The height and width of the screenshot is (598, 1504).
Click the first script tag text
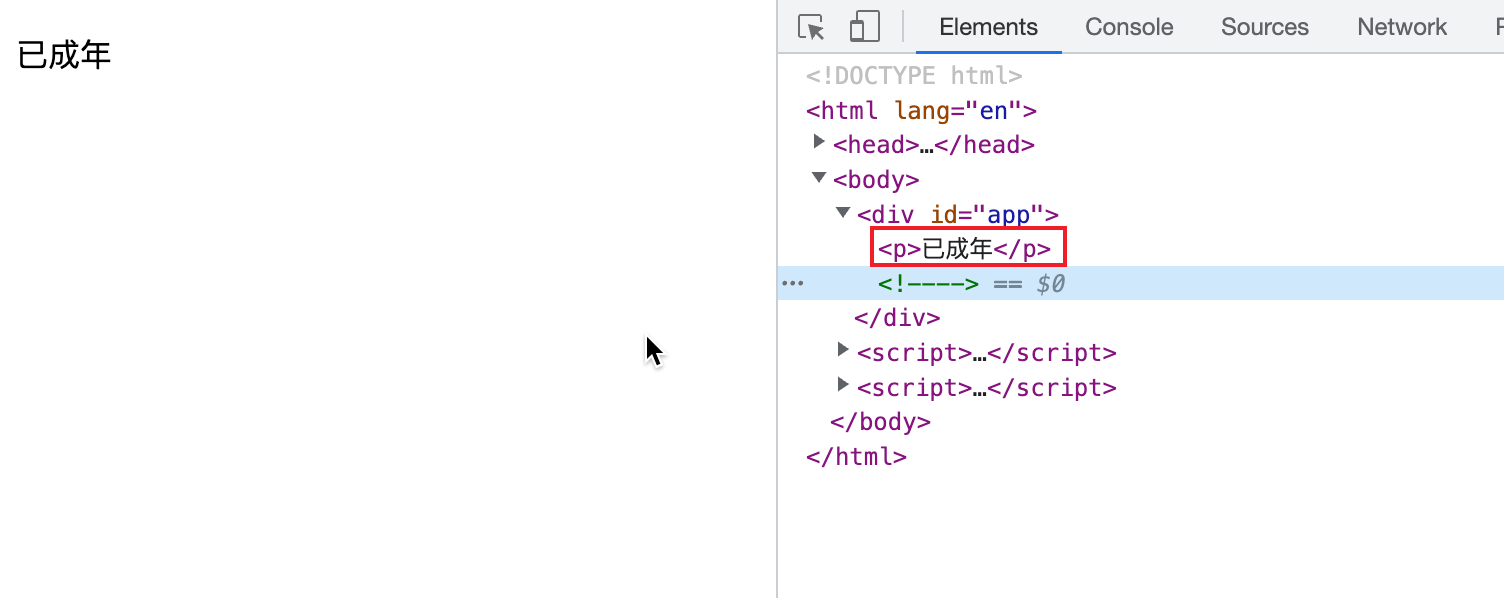pos(986,353)
